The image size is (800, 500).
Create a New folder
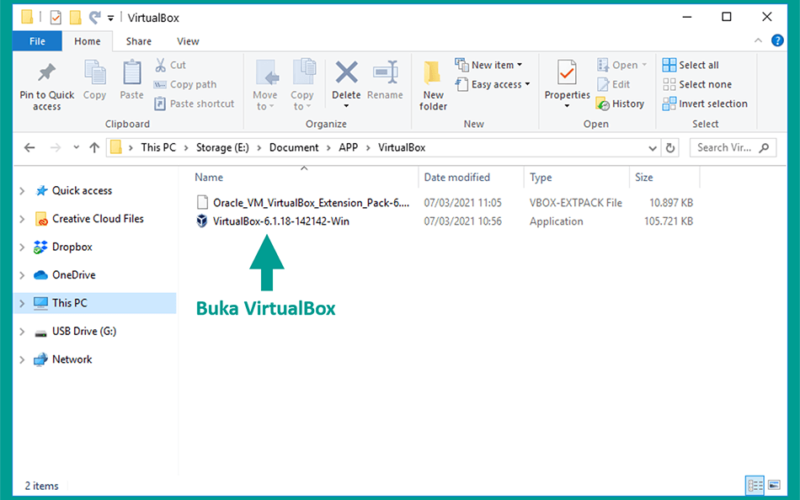pyautogui.click(x=433, y=85)
